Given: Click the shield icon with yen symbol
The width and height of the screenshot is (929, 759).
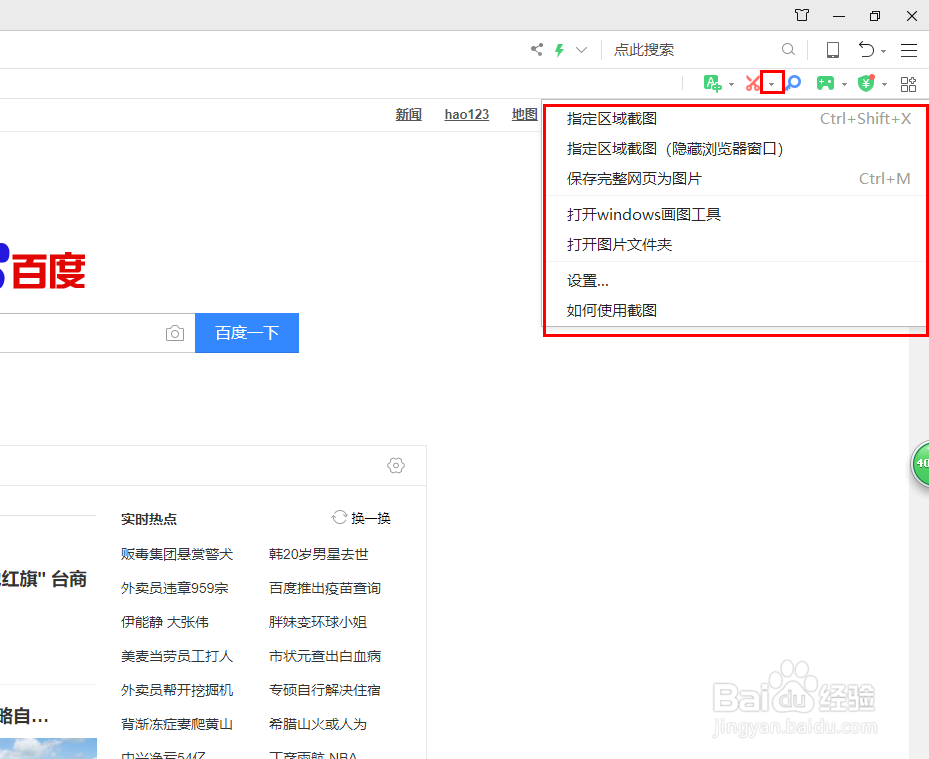Looking at the screenshot, I should click(867, 83).
